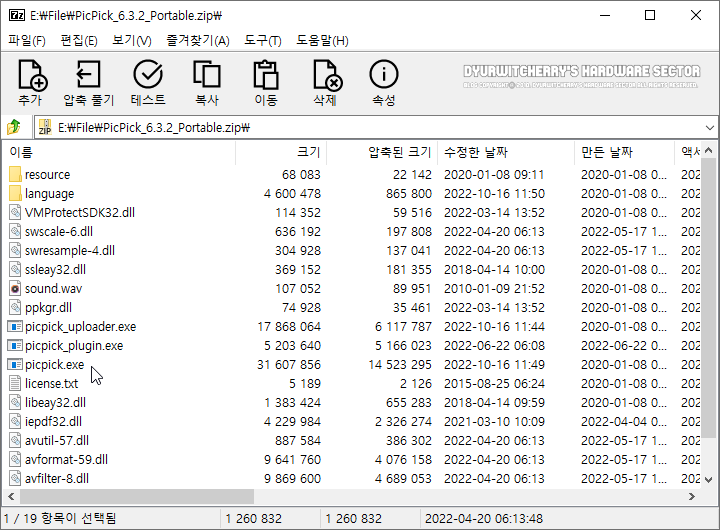Screen dimensions: 720x530
Task: Click the iepdf32.dll file icon
Action: pyautogui.click(x=15, y=422)
